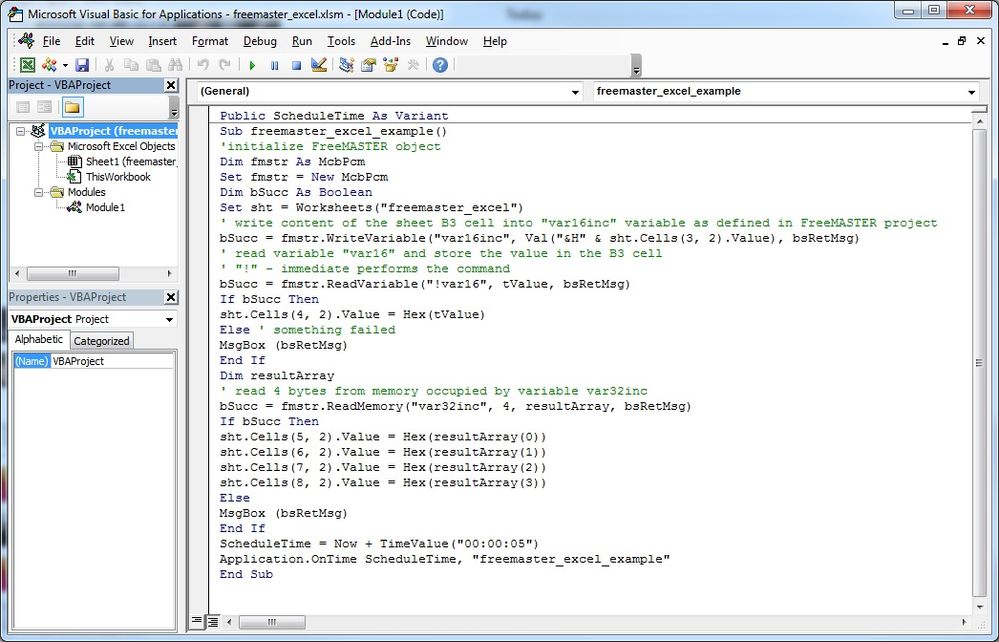Open the Insert object dropdown arrow
The image size is (999, 642).
click(65, 65)
